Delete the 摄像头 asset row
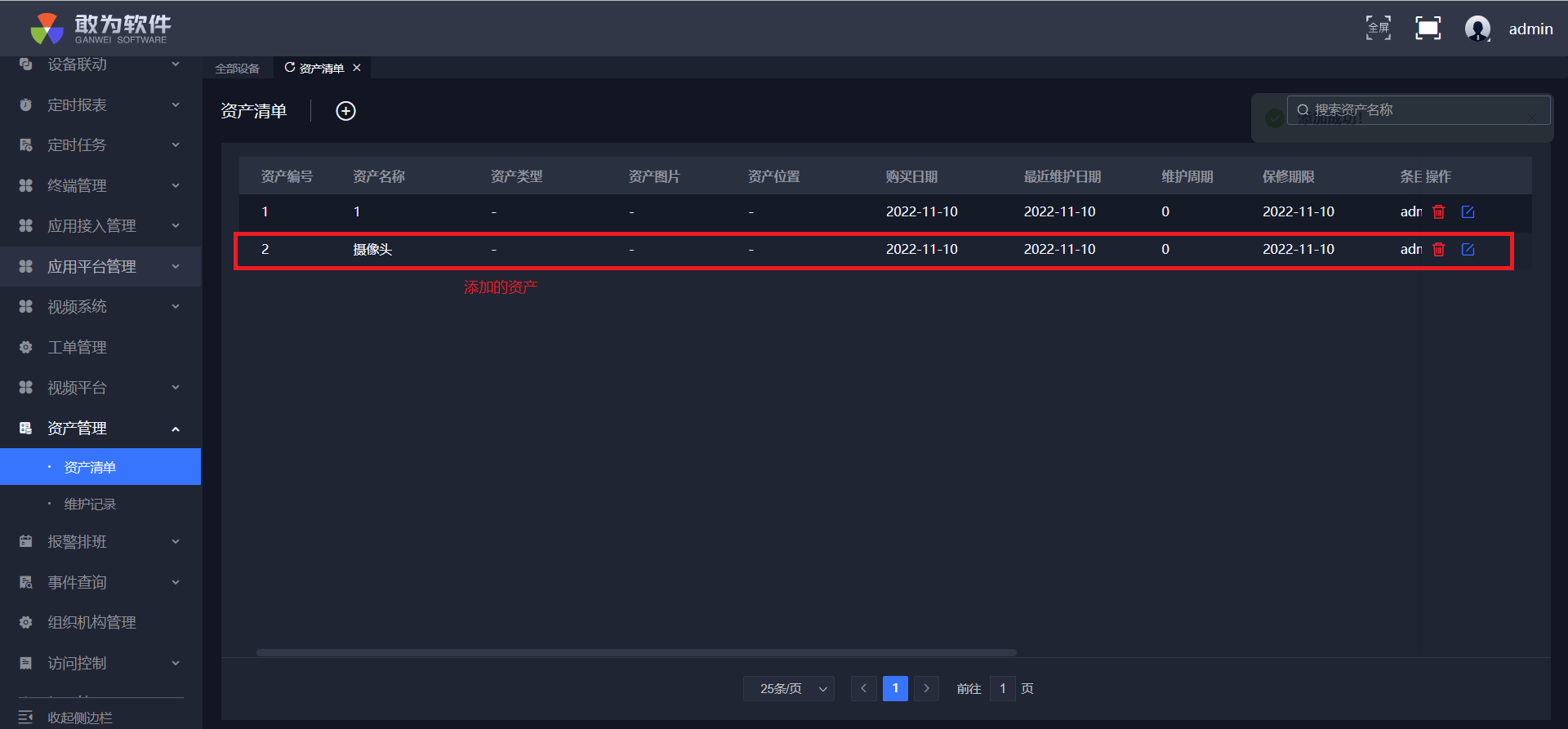Image resolution: width=1568 pixels, height=729 pixels. (1439, 249)
